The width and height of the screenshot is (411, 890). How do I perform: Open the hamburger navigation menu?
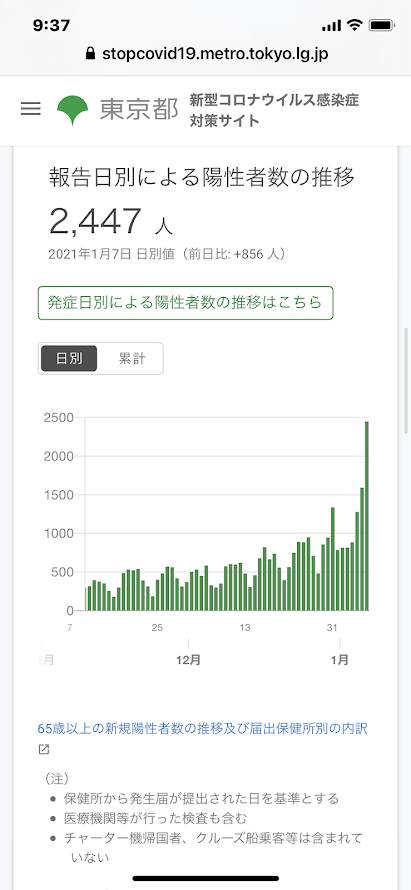tap(31, 109)
